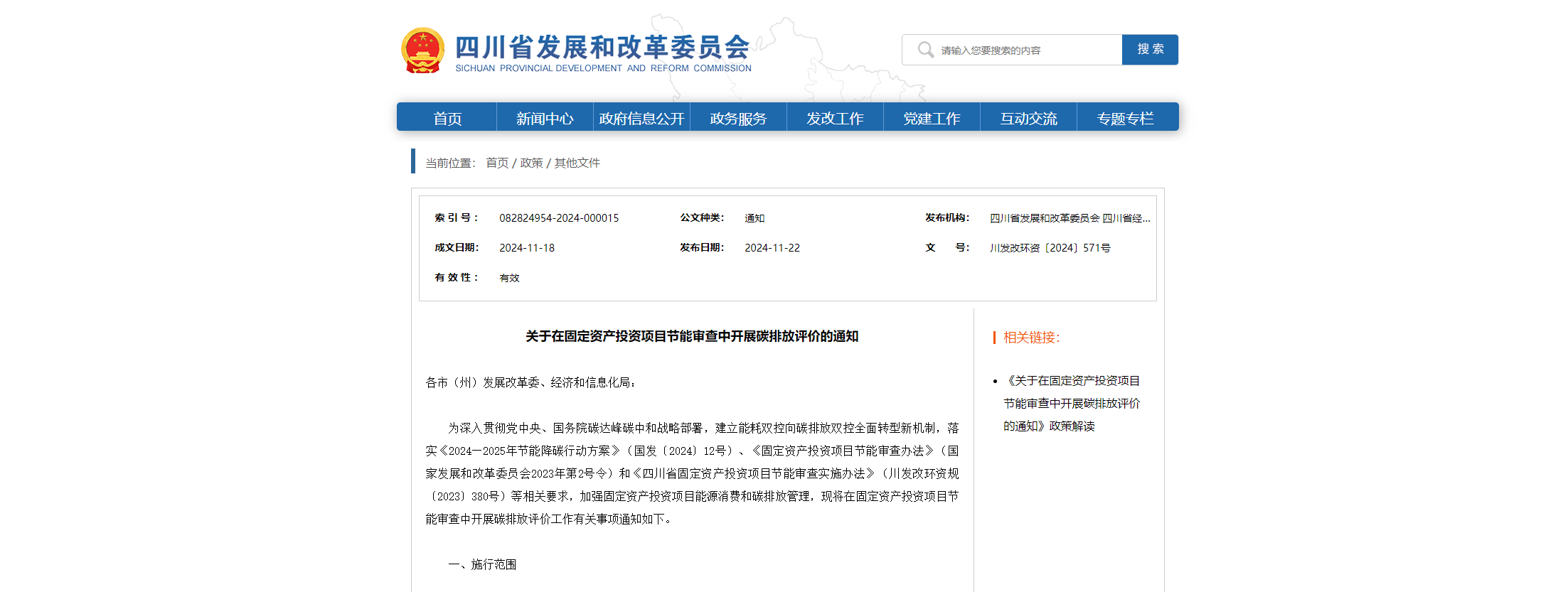The height and width of the screenshot is (592, 1568).
Task: Click the magnifying glass search icon
Action: [x=925, y=50]
